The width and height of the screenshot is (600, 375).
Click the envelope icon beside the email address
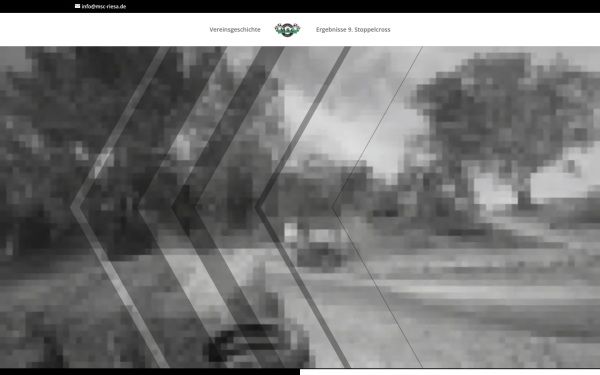[77, 6]
